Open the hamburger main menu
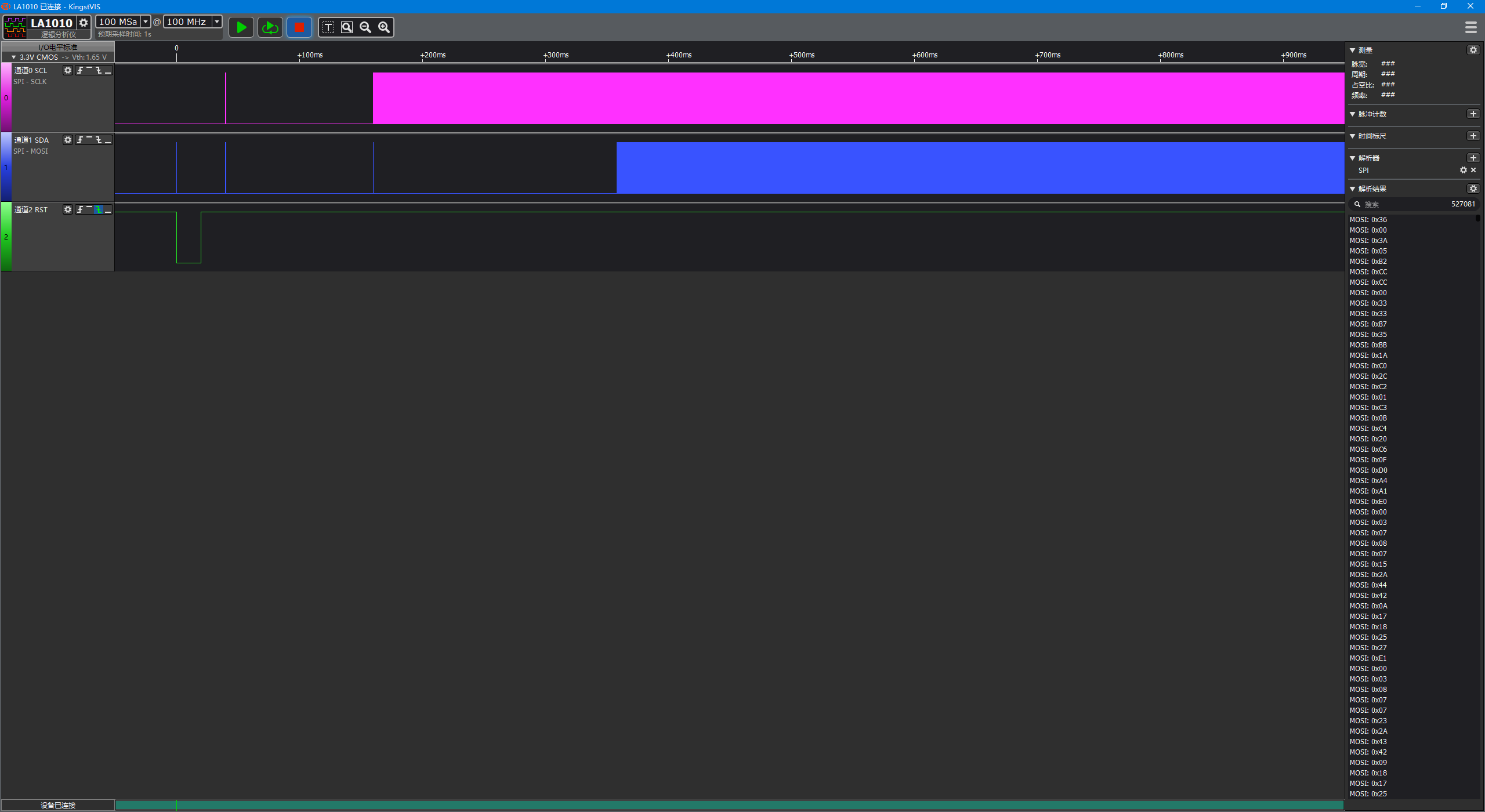This screenshot has height=812, width=1485. click(1470, 27)
